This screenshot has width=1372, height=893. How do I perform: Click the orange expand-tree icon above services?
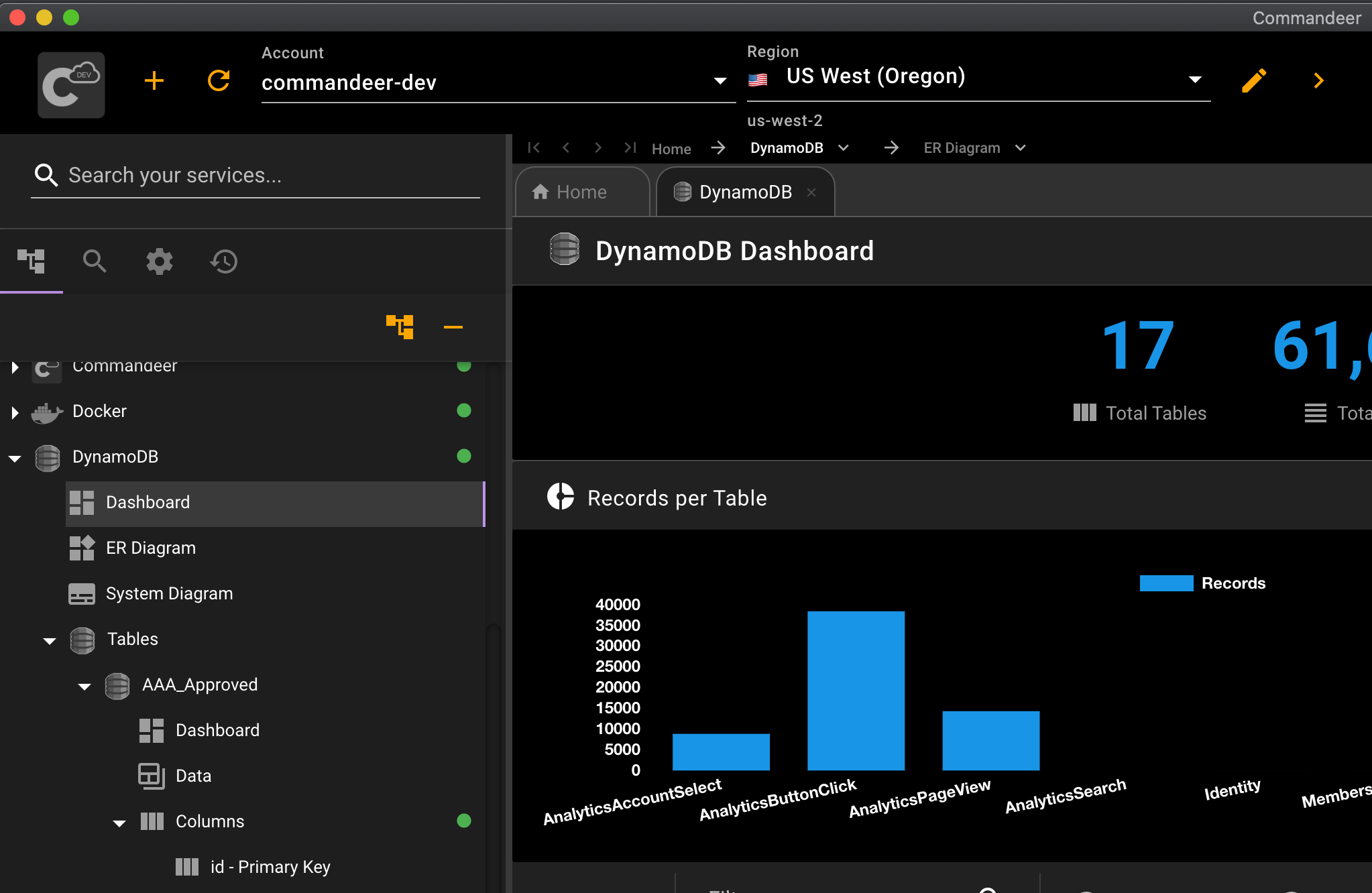pos(399,326)
